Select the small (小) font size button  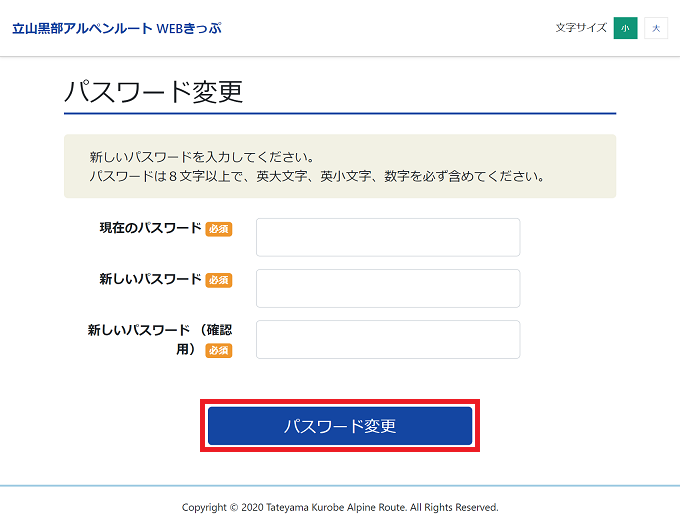click(625, 28)
